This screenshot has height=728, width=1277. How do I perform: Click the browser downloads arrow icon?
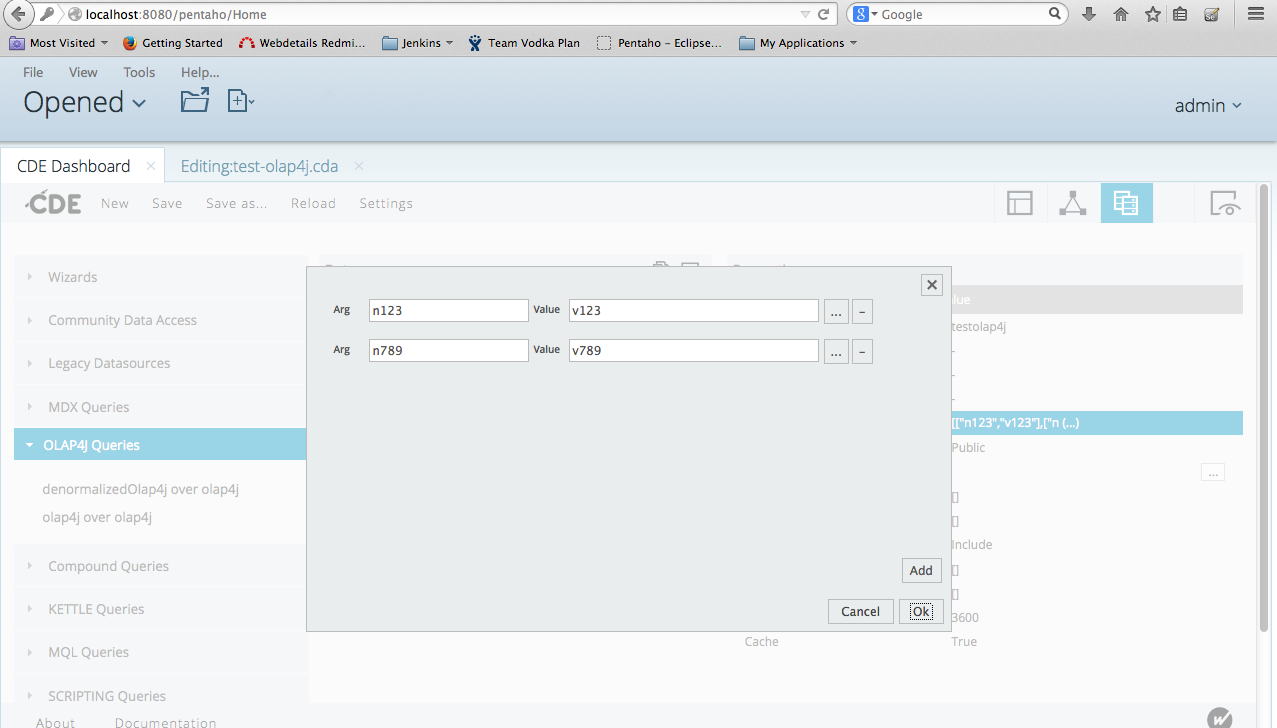(1089, 14)
